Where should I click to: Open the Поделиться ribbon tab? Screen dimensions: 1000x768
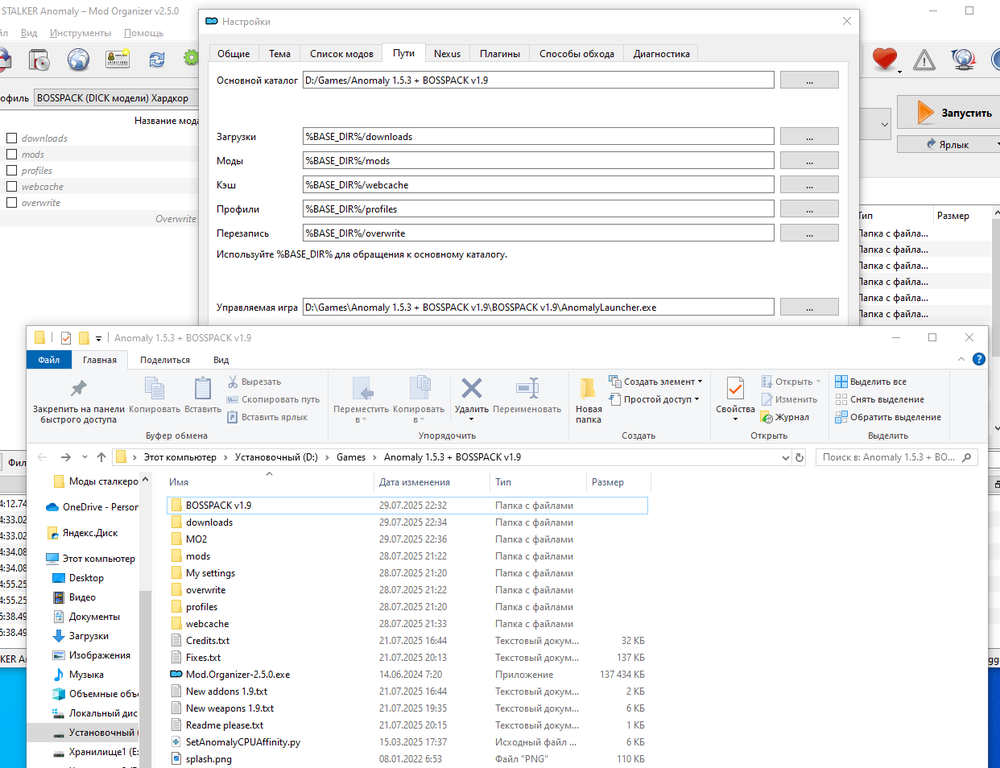pyautogui.click(x=165, y=360)
